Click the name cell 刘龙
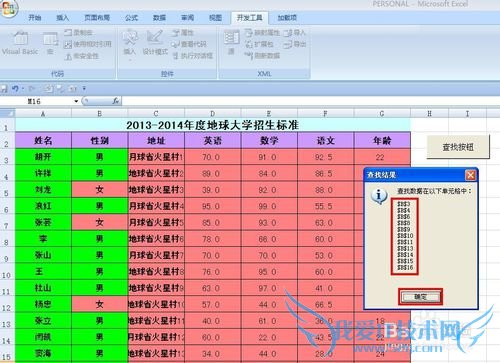Viewport: 500px width, 363px height. click(x=43, y=190)
